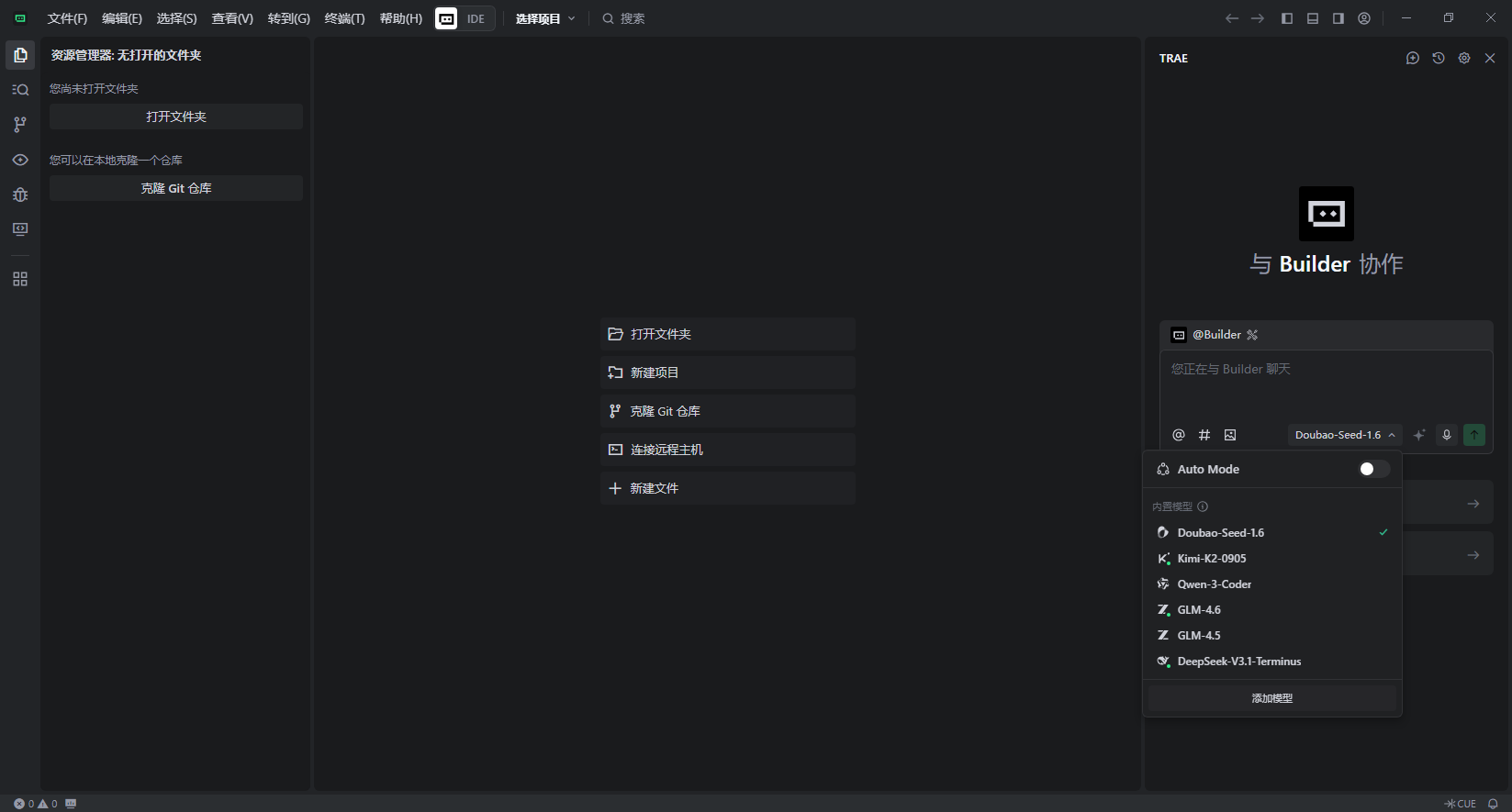
Task: Open the 查看(V) menu
Action: [232, 18]
